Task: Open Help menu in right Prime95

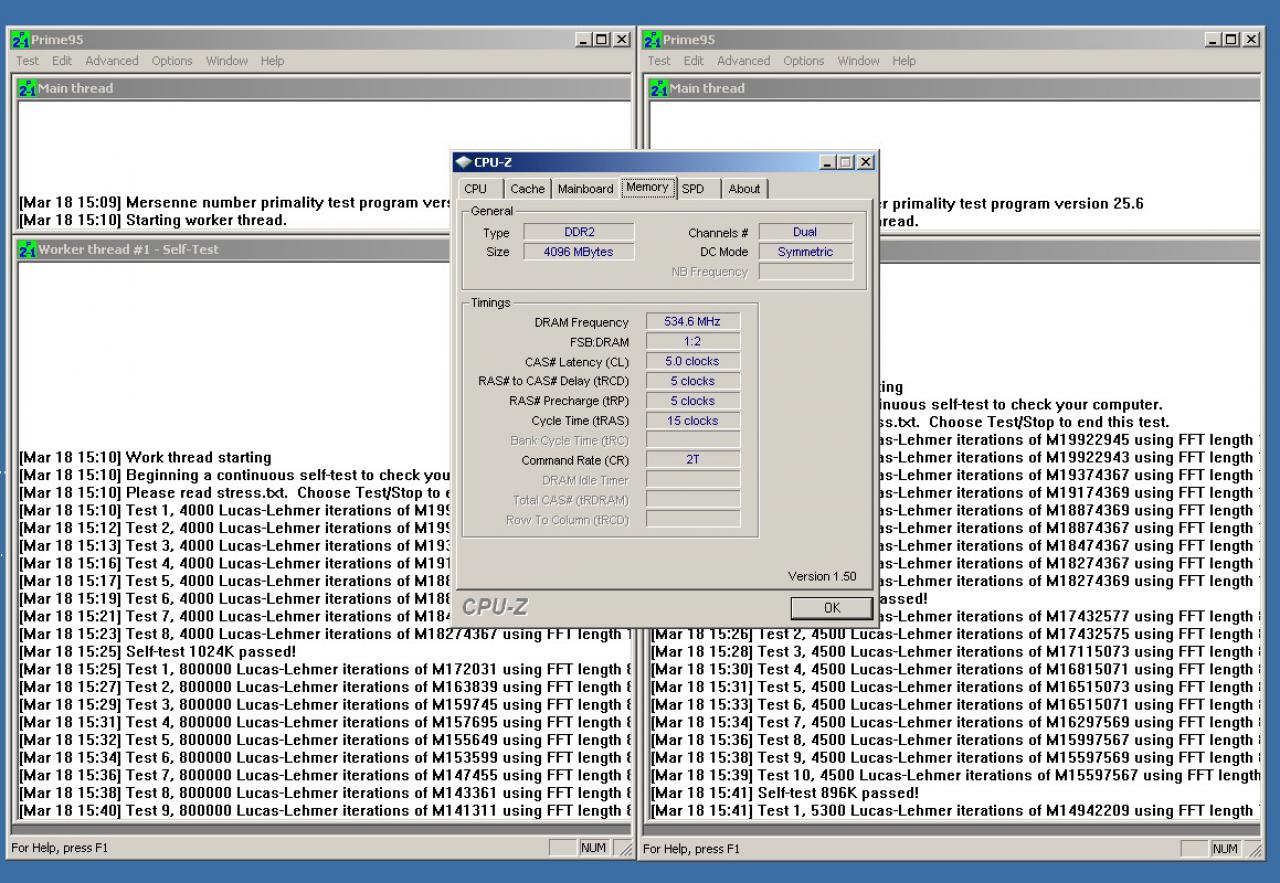Action: 904,61
